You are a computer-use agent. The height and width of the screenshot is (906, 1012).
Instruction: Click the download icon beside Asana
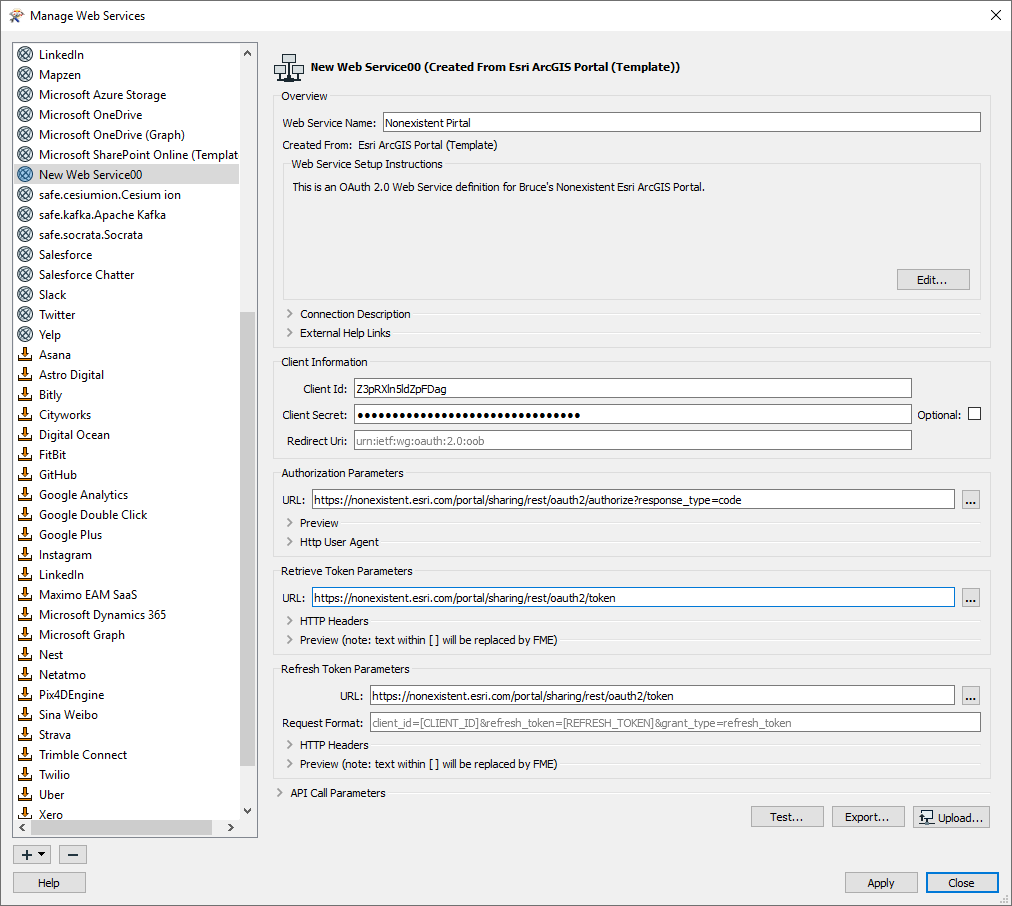pos(25,354)
